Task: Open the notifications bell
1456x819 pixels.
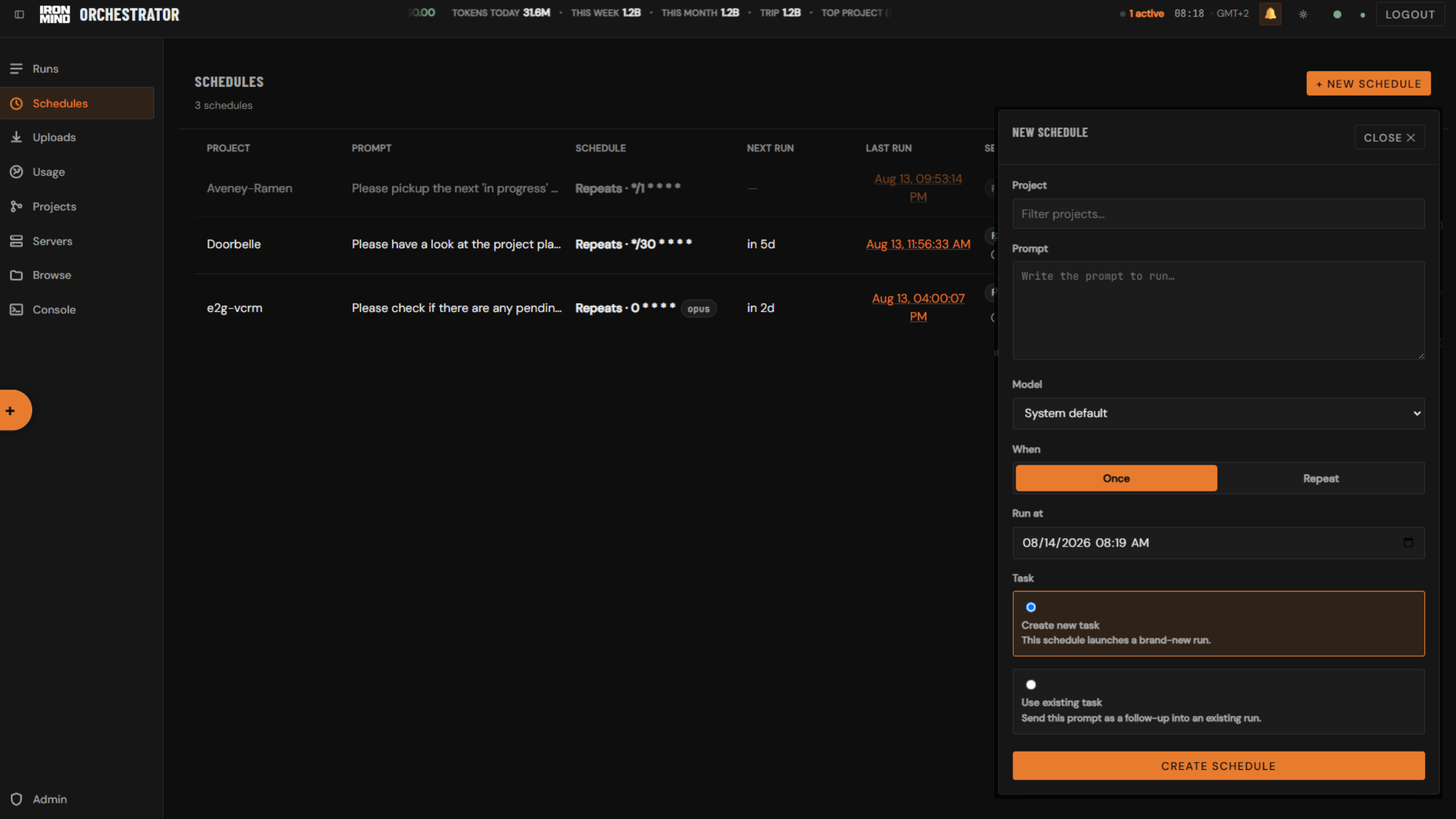Action: pyautogui.click(x=1270, y=13)
